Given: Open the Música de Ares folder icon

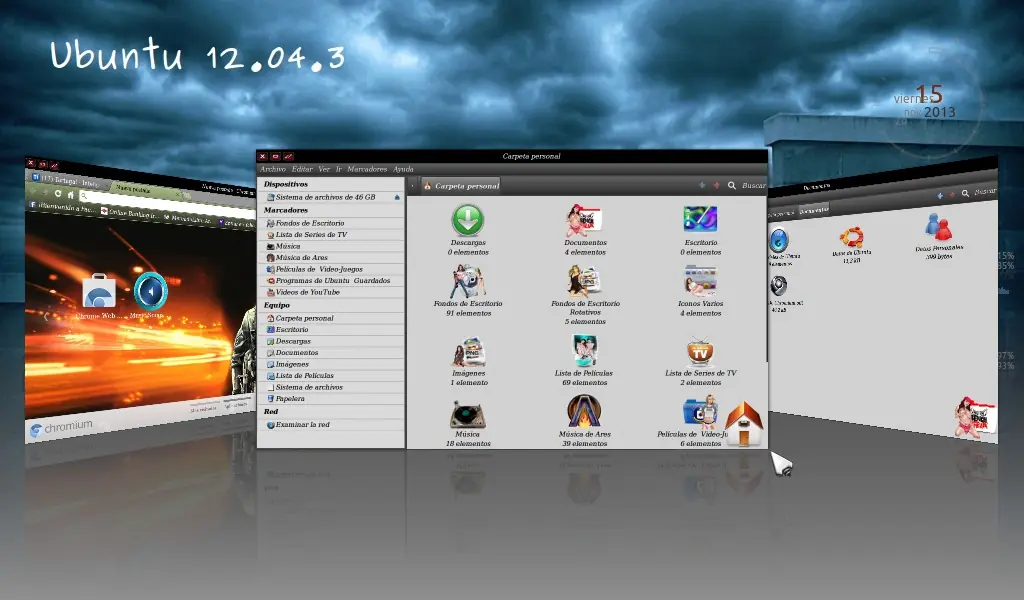Looking at the screenshot, I should (584, 412).
